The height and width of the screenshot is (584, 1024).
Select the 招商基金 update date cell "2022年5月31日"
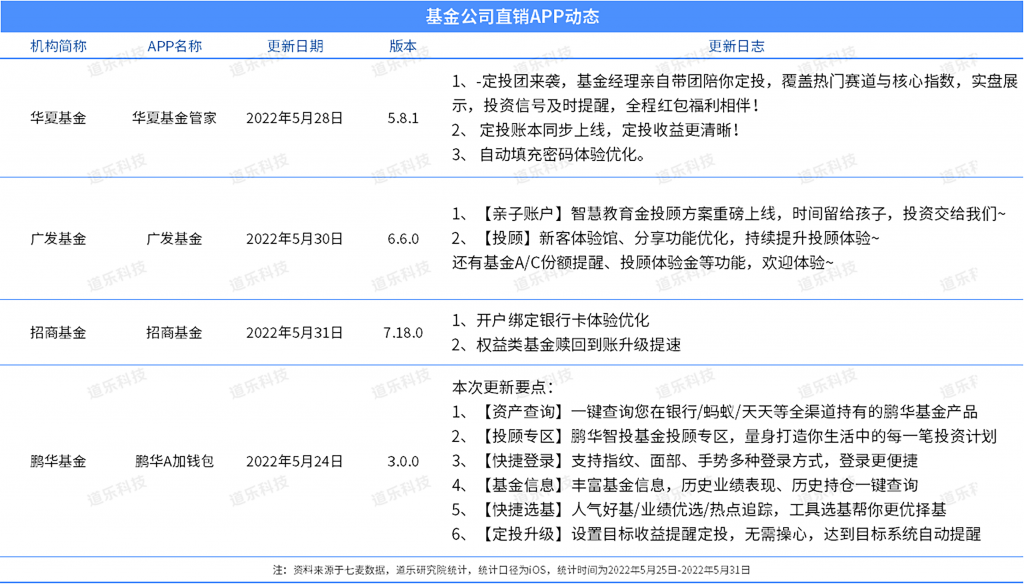click(295, 333)
